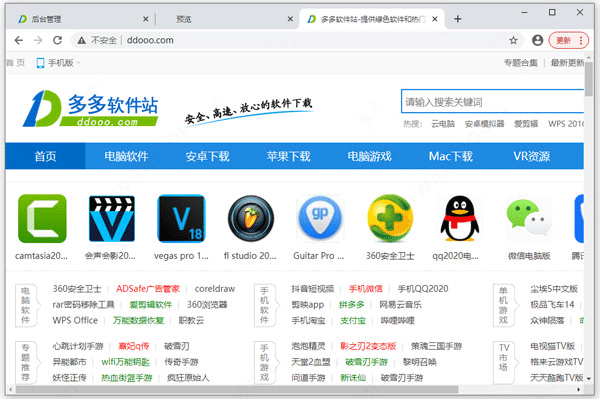Open the ADSafe广告管家 link
600x399 pixels.
(148, 289)
